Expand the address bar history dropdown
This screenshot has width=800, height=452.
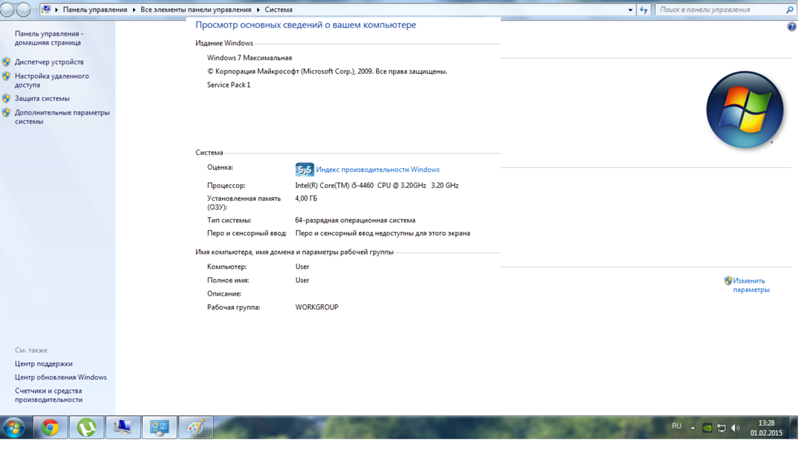pyautogui.click(x=630, y=9)
